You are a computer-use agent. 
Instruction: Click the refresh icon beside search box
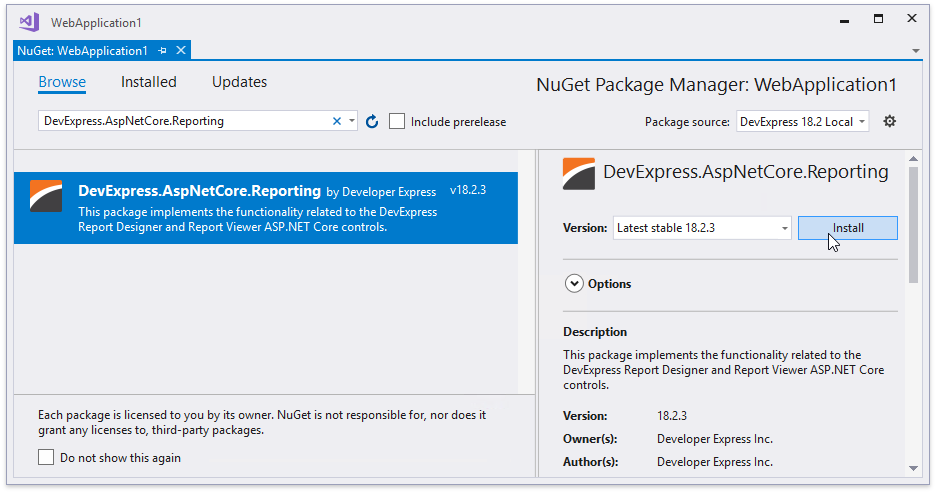[x=372, y=122]
